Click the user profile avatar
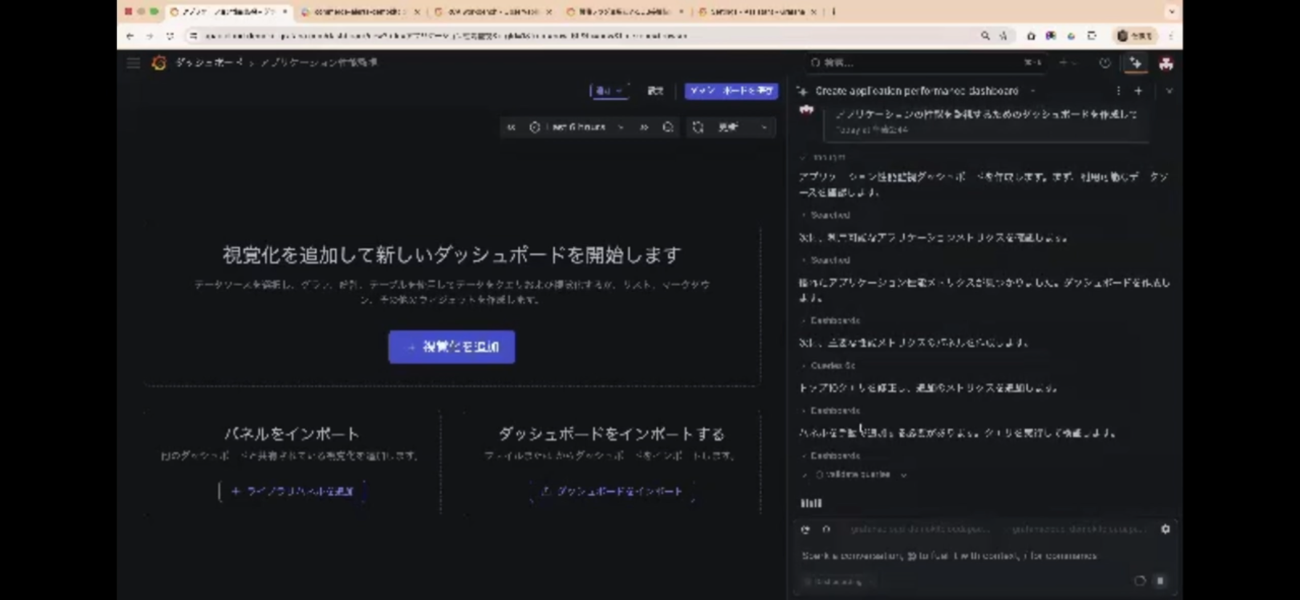 (x=1166, y=63)
